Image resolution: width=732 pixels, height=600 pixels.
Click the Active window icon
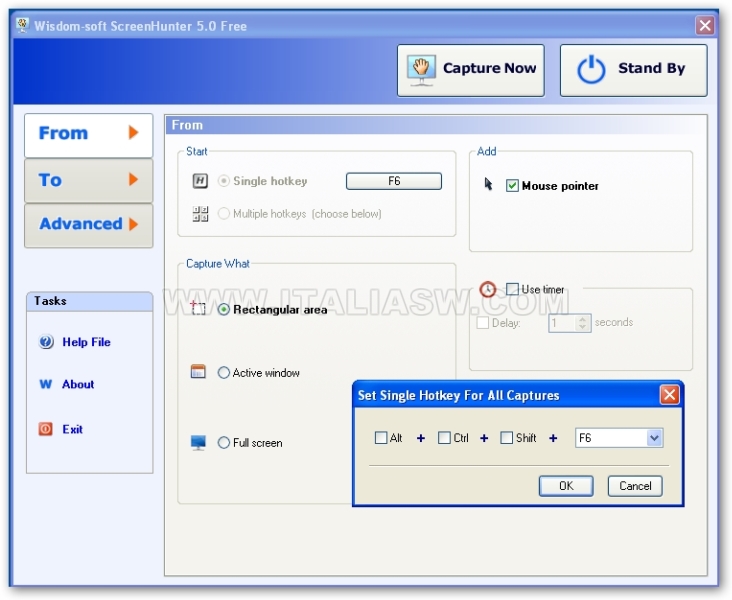198,372
